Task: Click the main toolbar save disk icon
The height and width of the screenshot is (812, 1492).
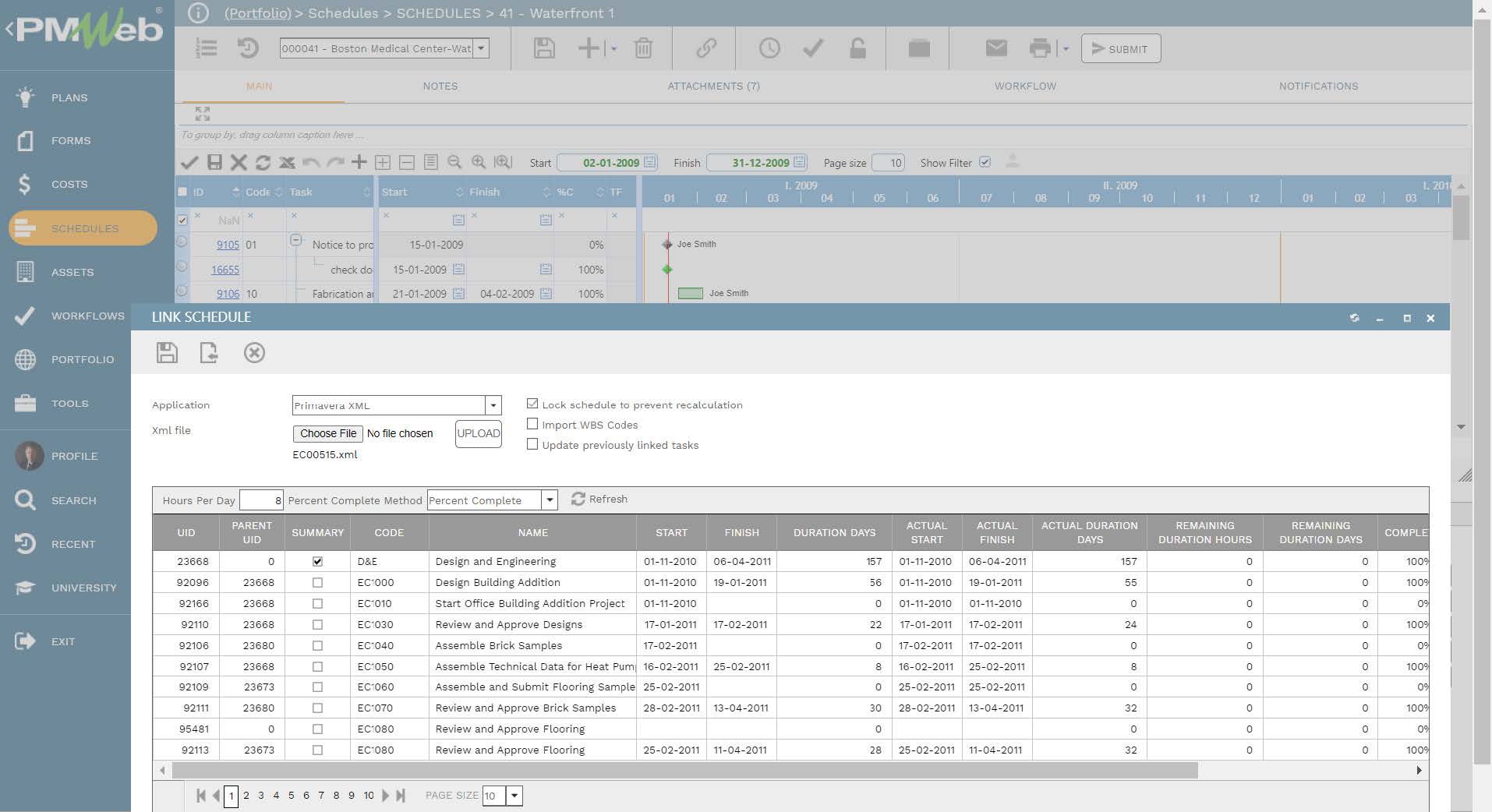Action: [544, 48]
